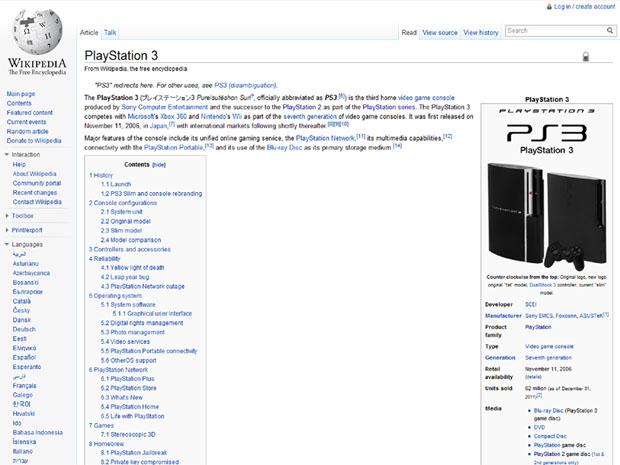Jump to 5.6 OtherOS support

coord(129,360)
